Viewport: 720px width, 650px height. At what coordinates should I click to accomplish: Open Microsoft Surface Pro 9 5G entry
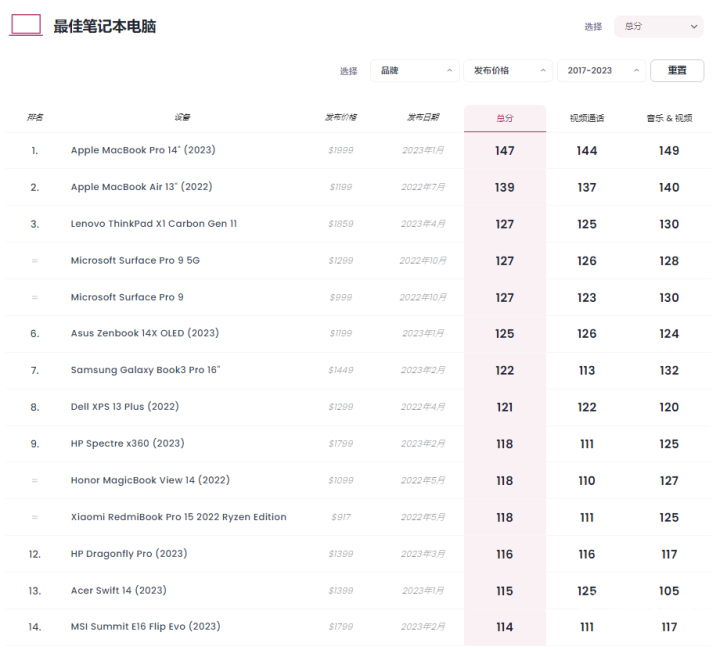(x=135, y=260)
